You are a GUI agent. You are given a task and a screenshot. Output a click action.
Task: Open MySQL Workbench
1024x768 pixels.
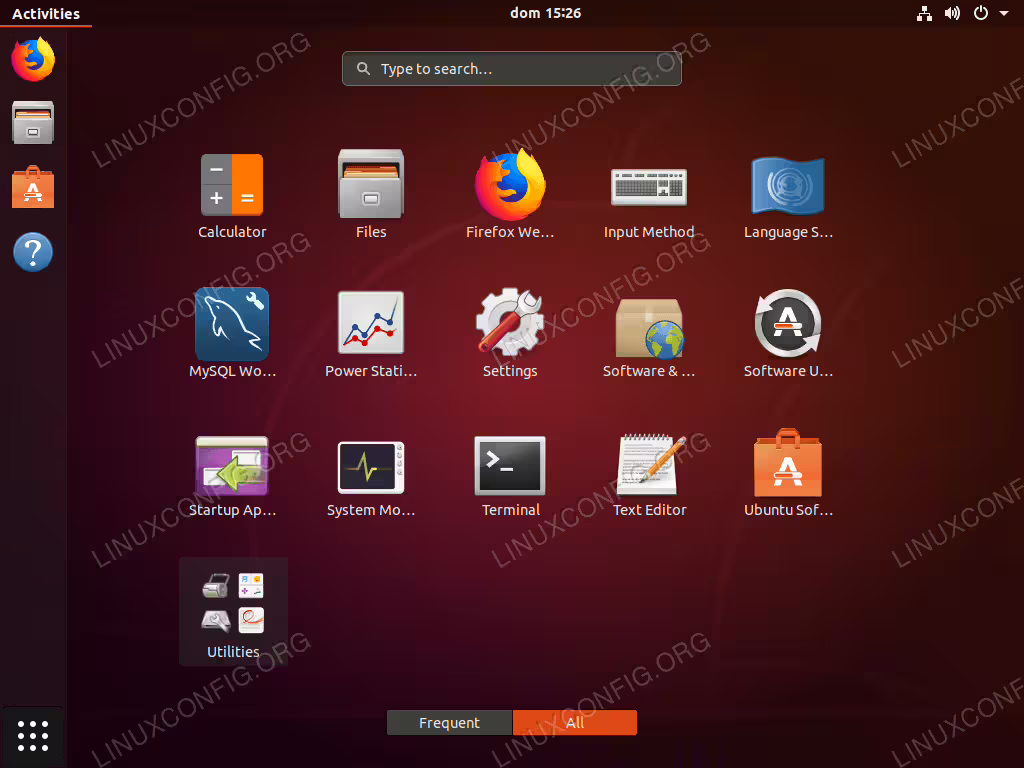[x=232, y=324]
